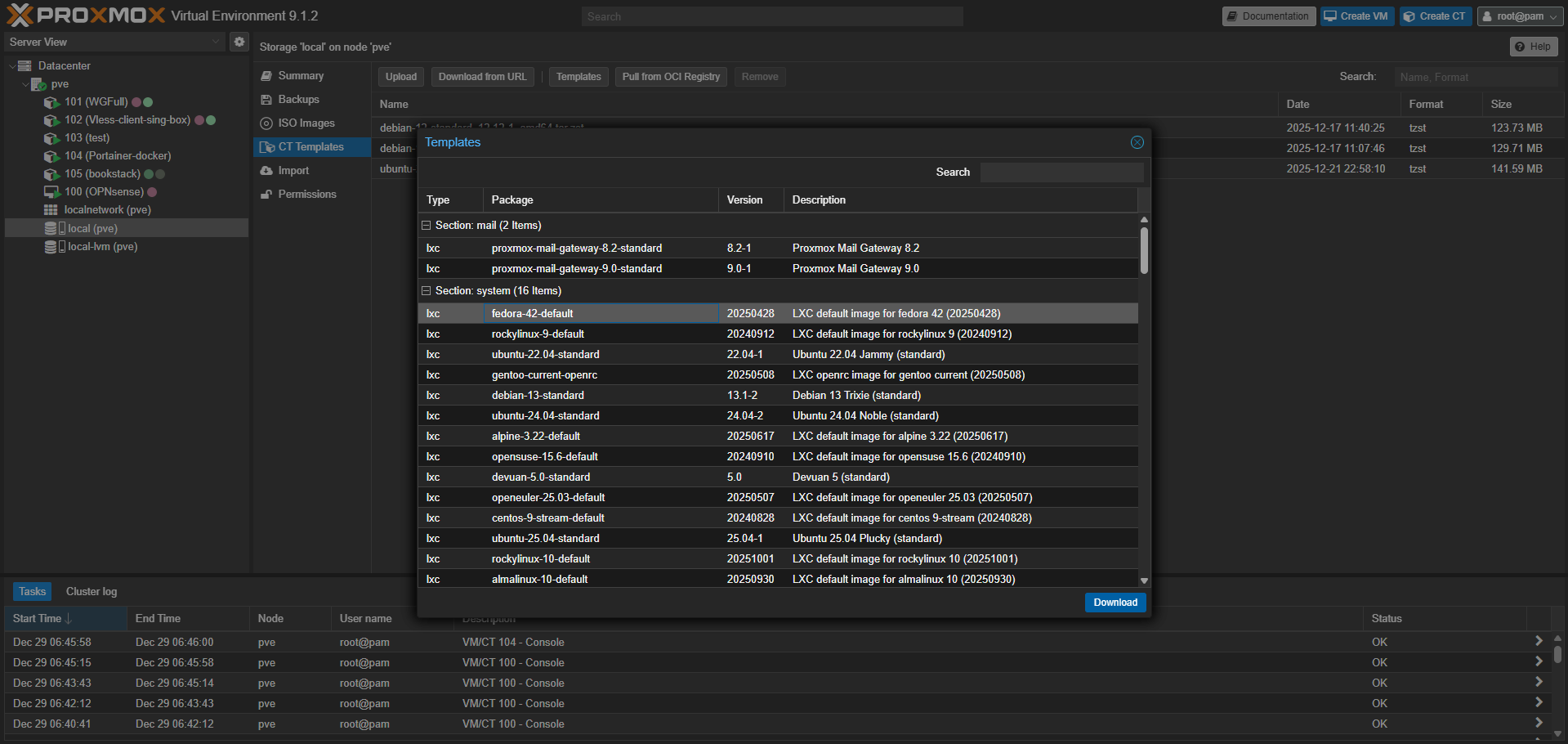Click the Backups floppy icon
1568x744 pixels.
point(266,100)
